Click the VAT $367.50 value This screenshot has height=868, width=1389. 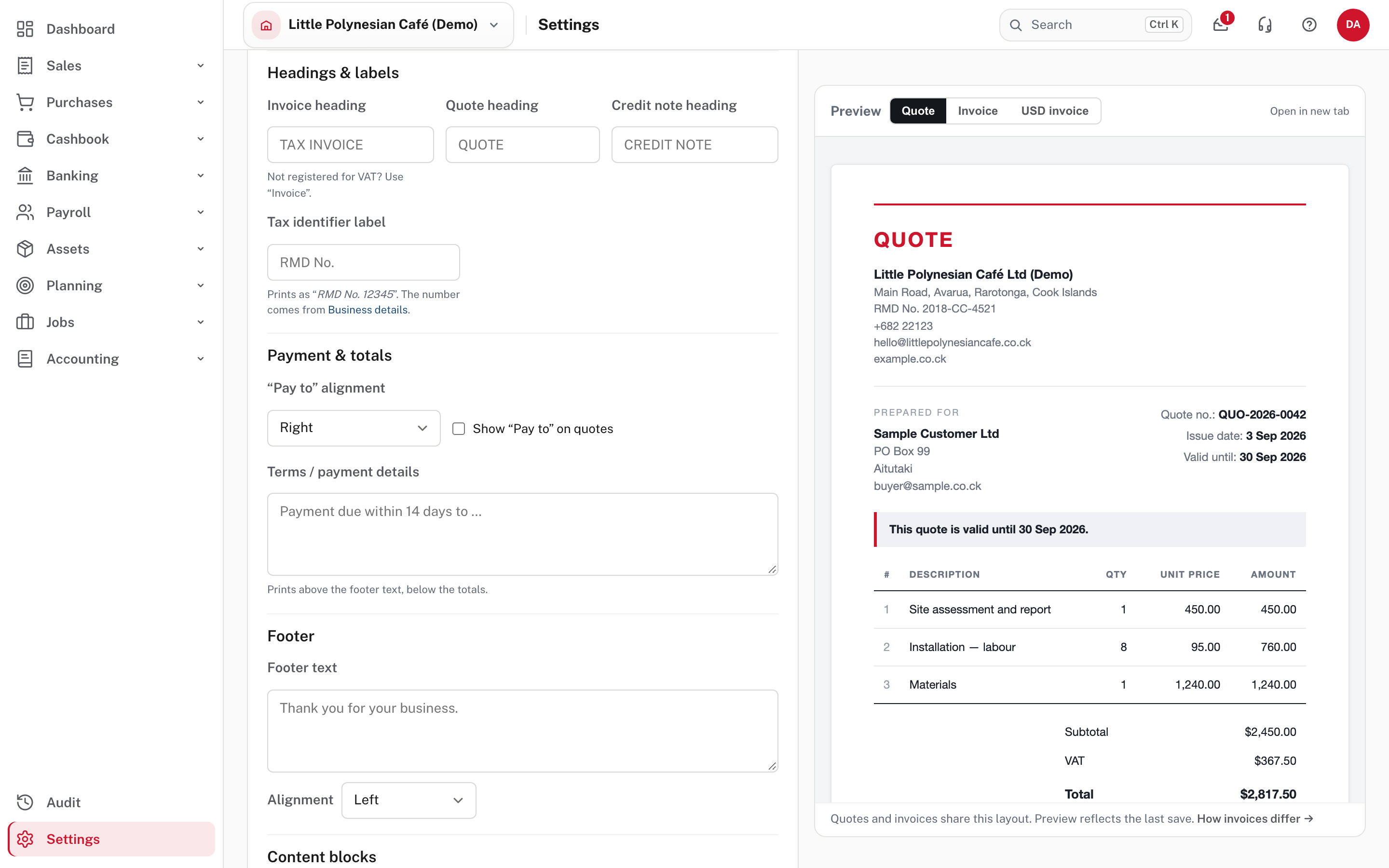(x=1275, y=760)
